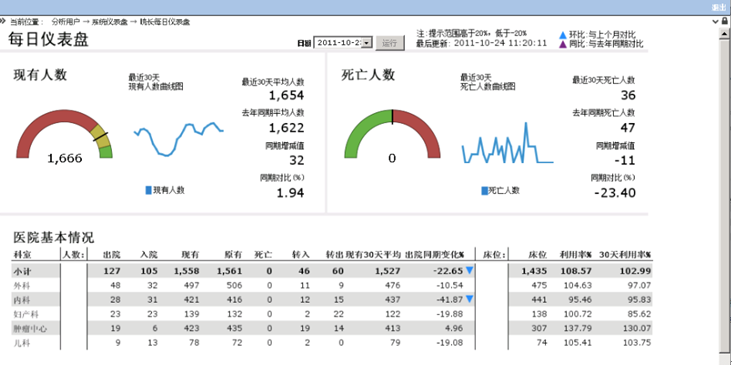Click the 死亡人数 30-day line chart
Viewport: 732px width, 365px height.
pyautogui.click(x=508, y=143)
